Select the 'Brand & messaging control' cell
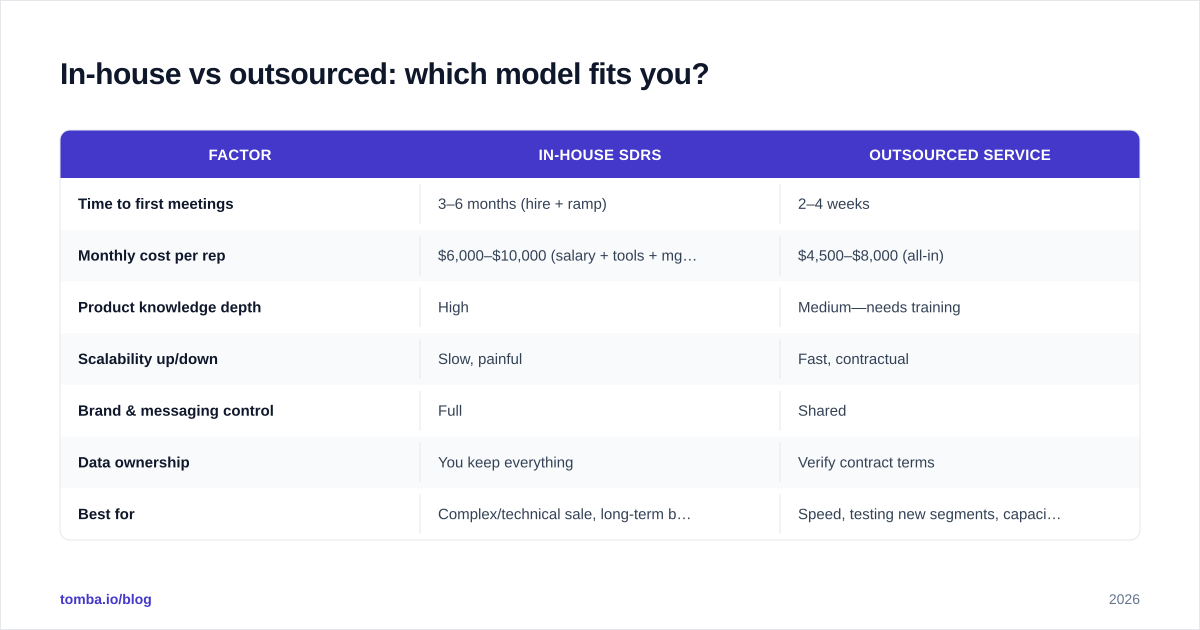The image size is (1200, 630). pyautogui.click(x=240, y=411)
